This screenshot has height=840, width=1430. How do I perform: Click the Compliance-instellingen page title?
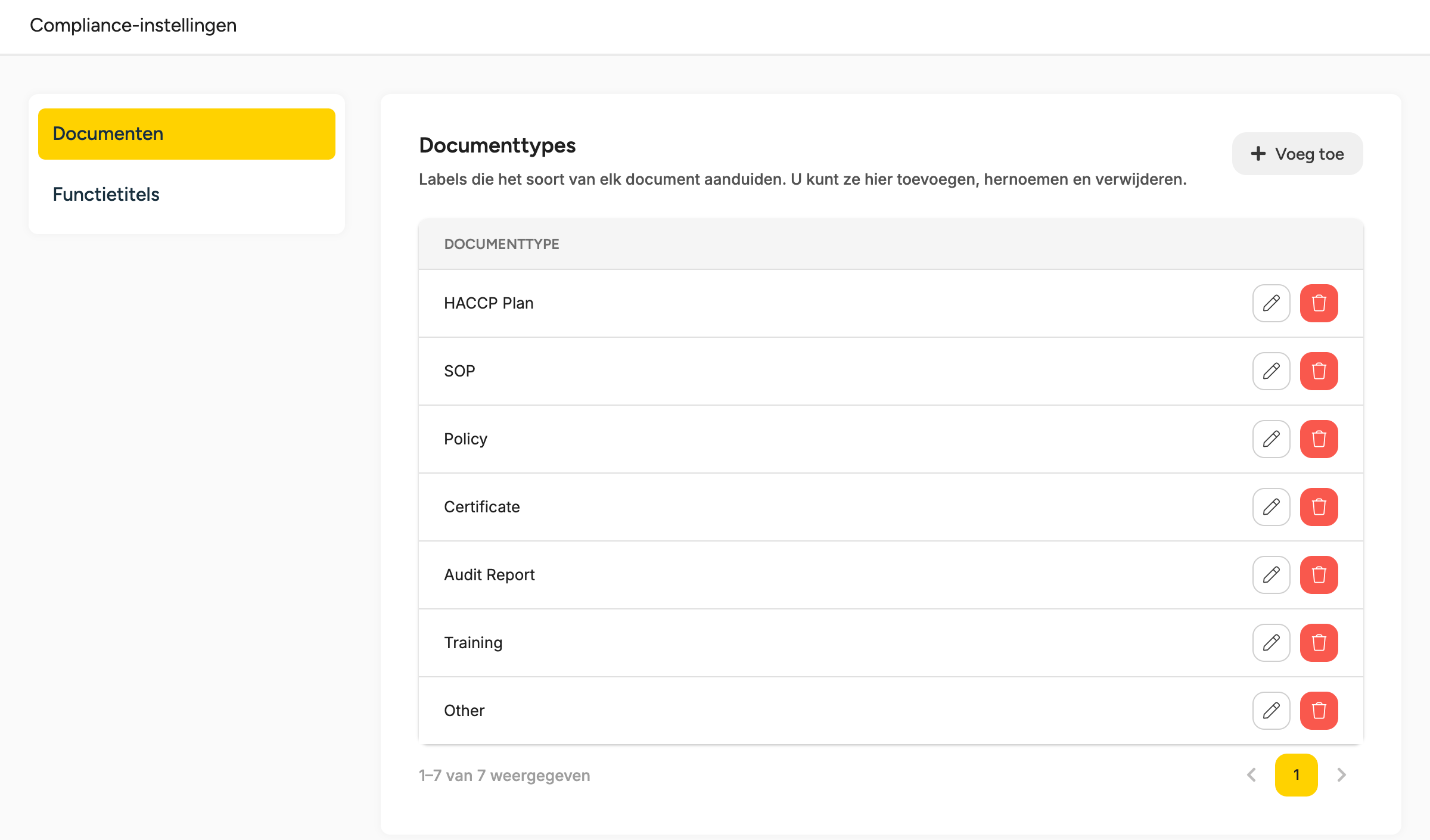point(133,25)
